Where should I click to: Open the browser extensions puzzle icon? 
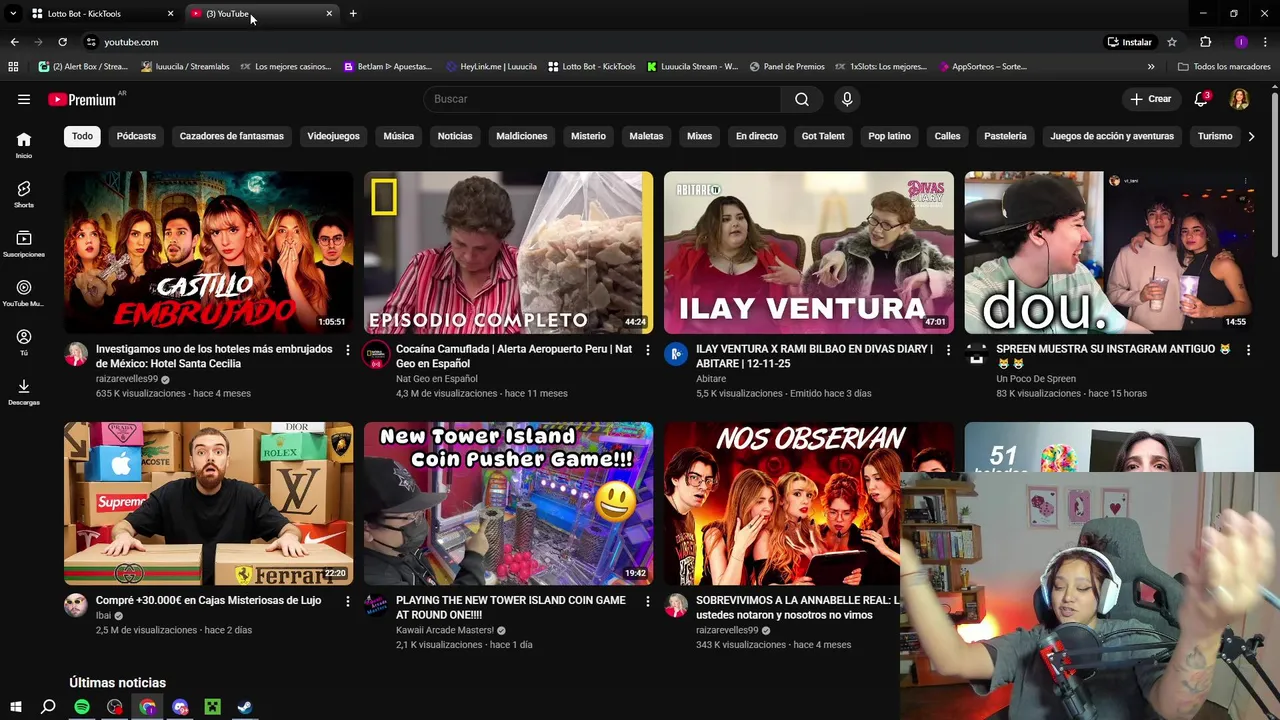coord(1205,42)
